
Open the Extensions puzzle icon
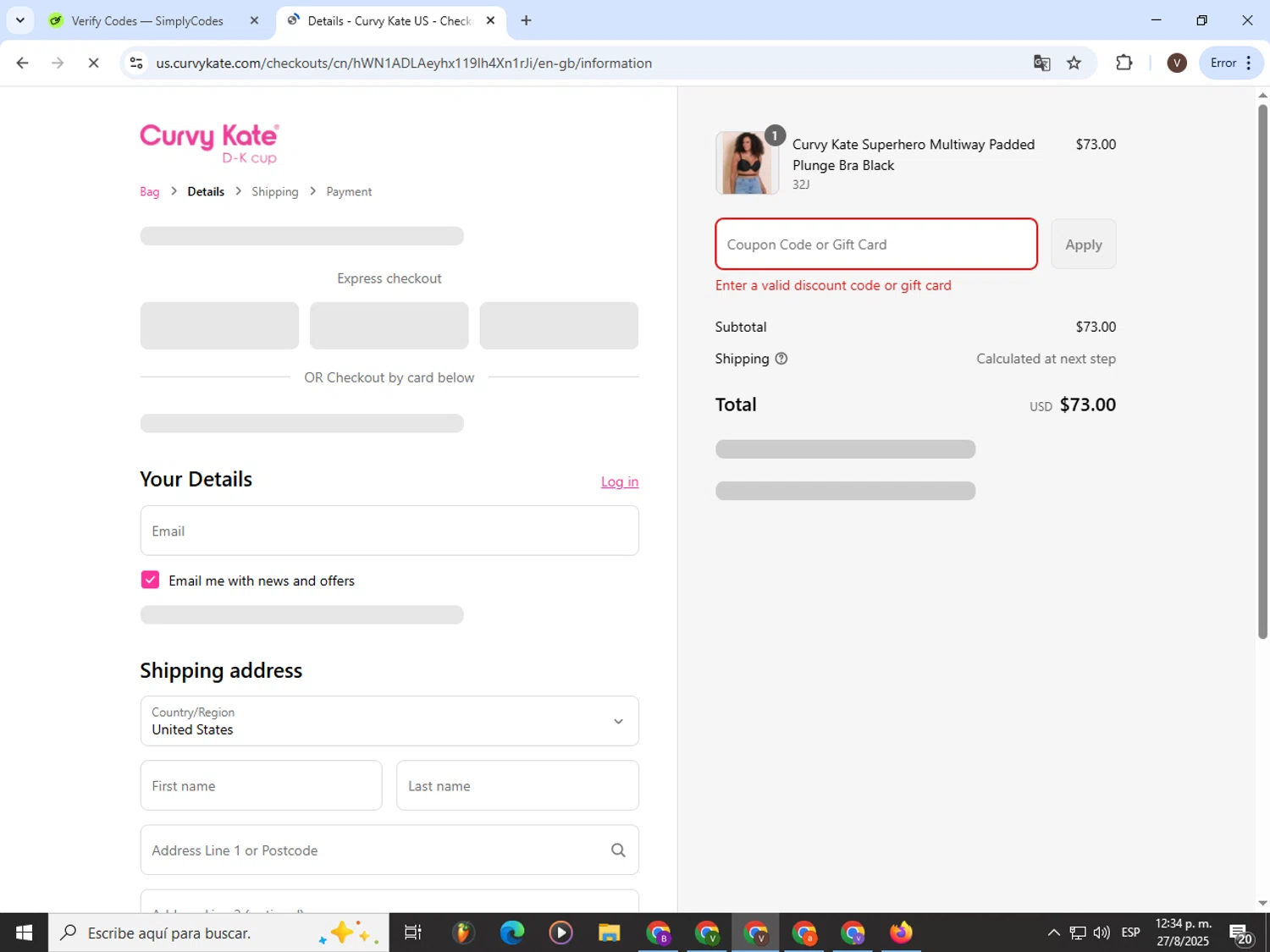pos(1124,63)
